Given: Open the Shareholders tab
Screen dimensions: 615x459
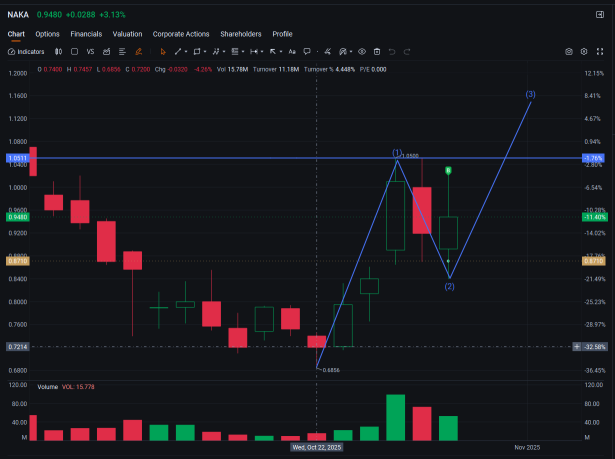Looking at the screenshot, I should pyautogui.click(x=241, y=34).
